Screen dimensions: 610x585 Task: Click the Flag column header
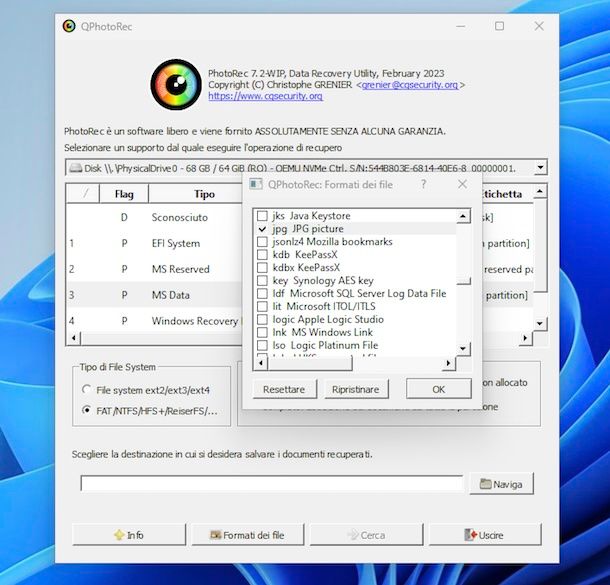(124, 194)
